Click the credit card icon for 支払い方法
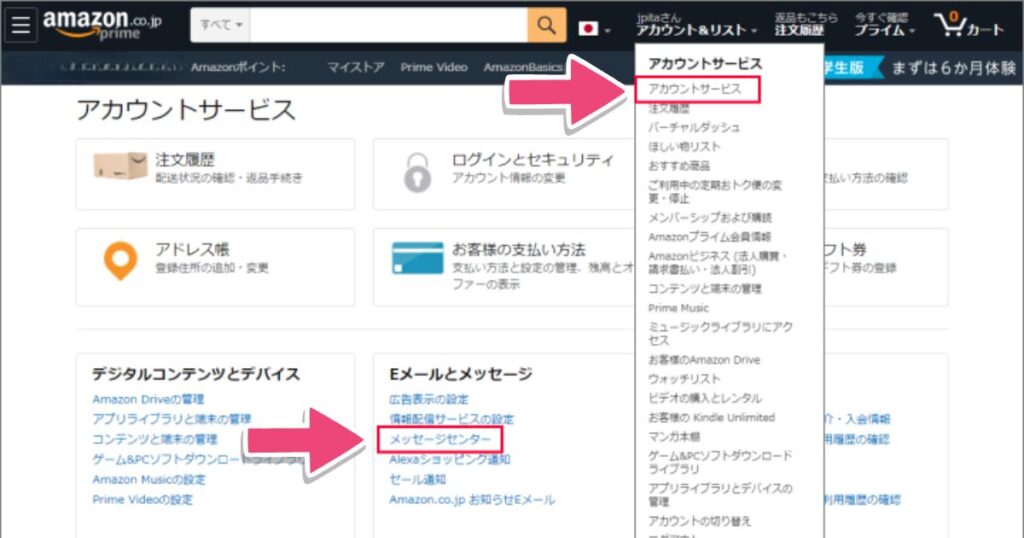The image size is (1024, 538). [417, 258]
